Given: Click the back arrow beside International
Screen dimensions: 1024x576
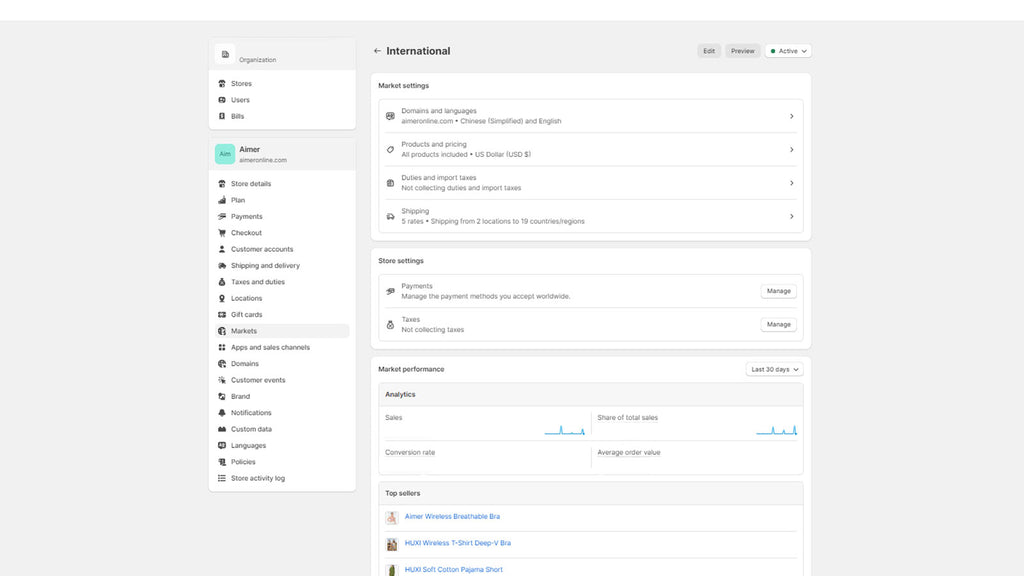Looking at the screenshot, I should click(x=377, y=51).
